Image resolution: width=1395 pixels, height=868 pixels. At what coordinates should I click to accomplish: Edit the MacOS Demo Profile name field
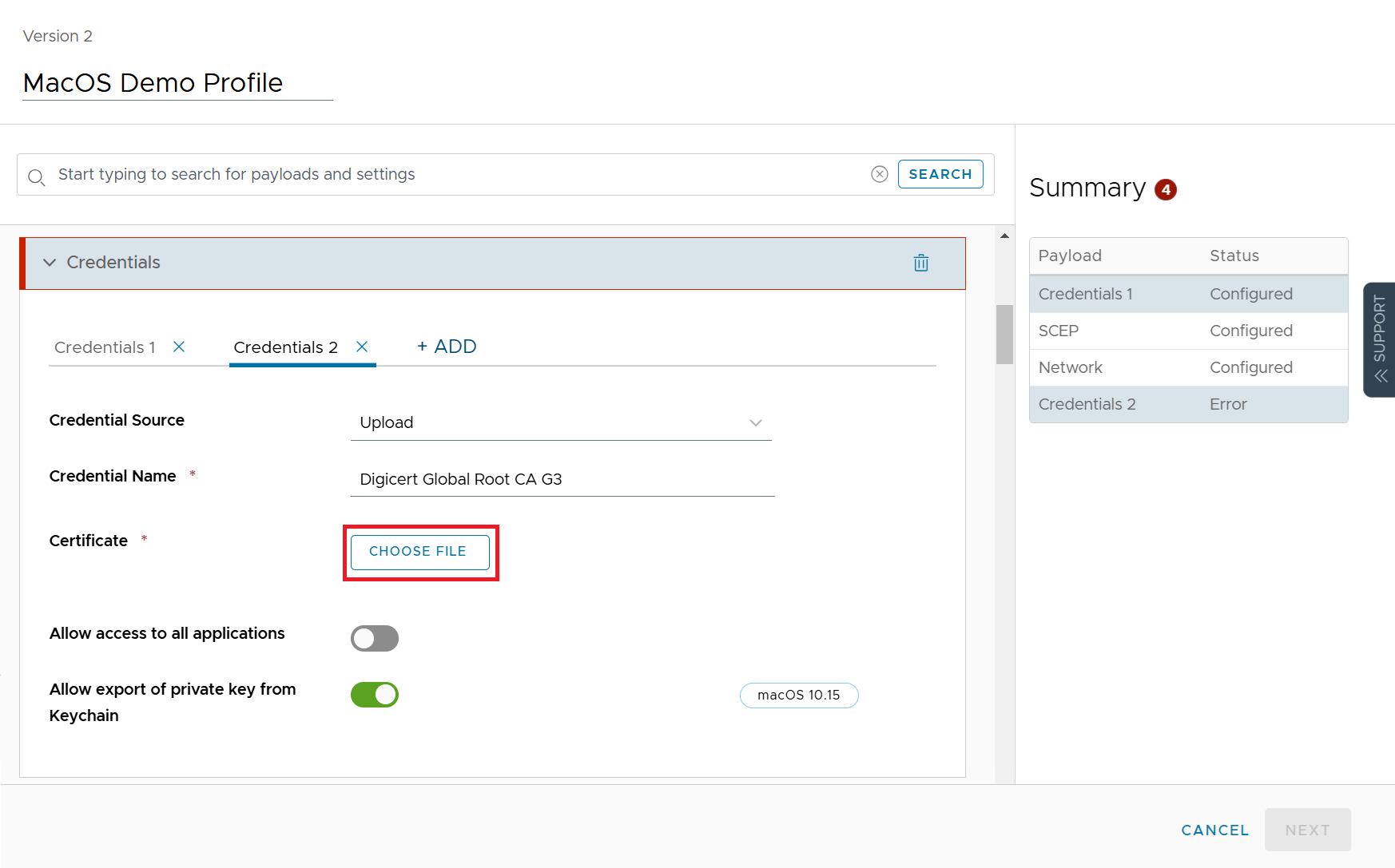177,83
